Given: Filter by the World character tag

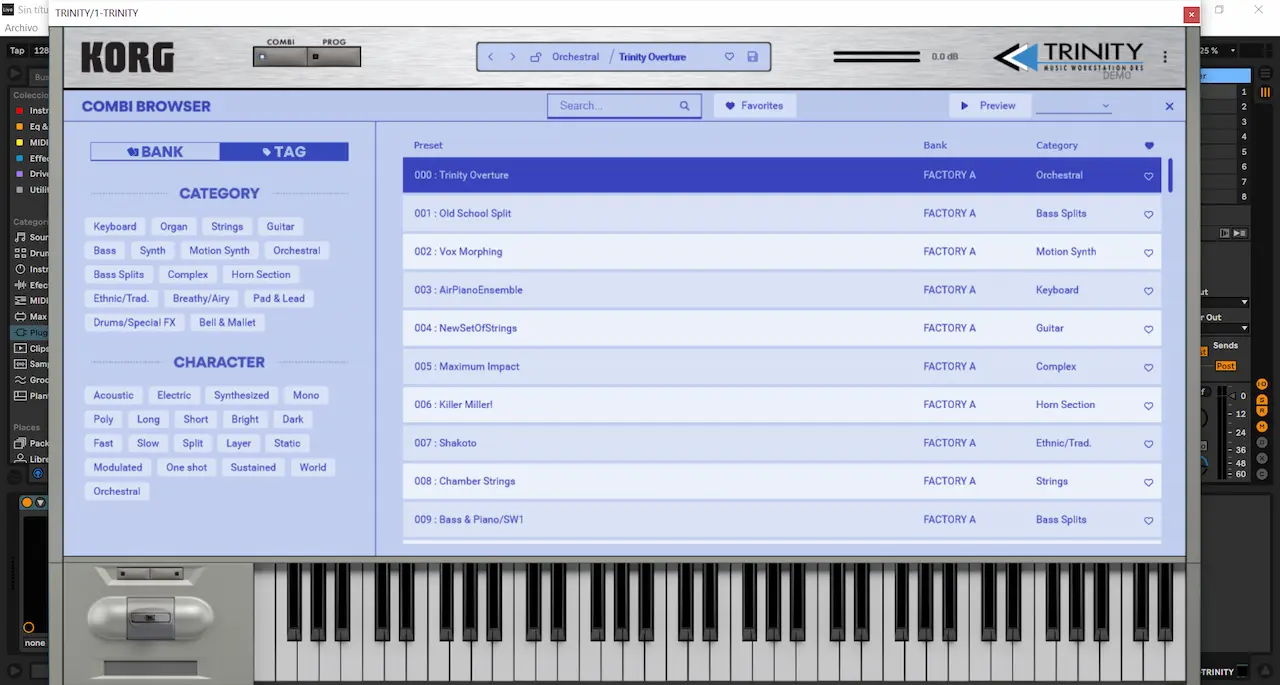Looking at the screenshot, I should click(313, 467).
